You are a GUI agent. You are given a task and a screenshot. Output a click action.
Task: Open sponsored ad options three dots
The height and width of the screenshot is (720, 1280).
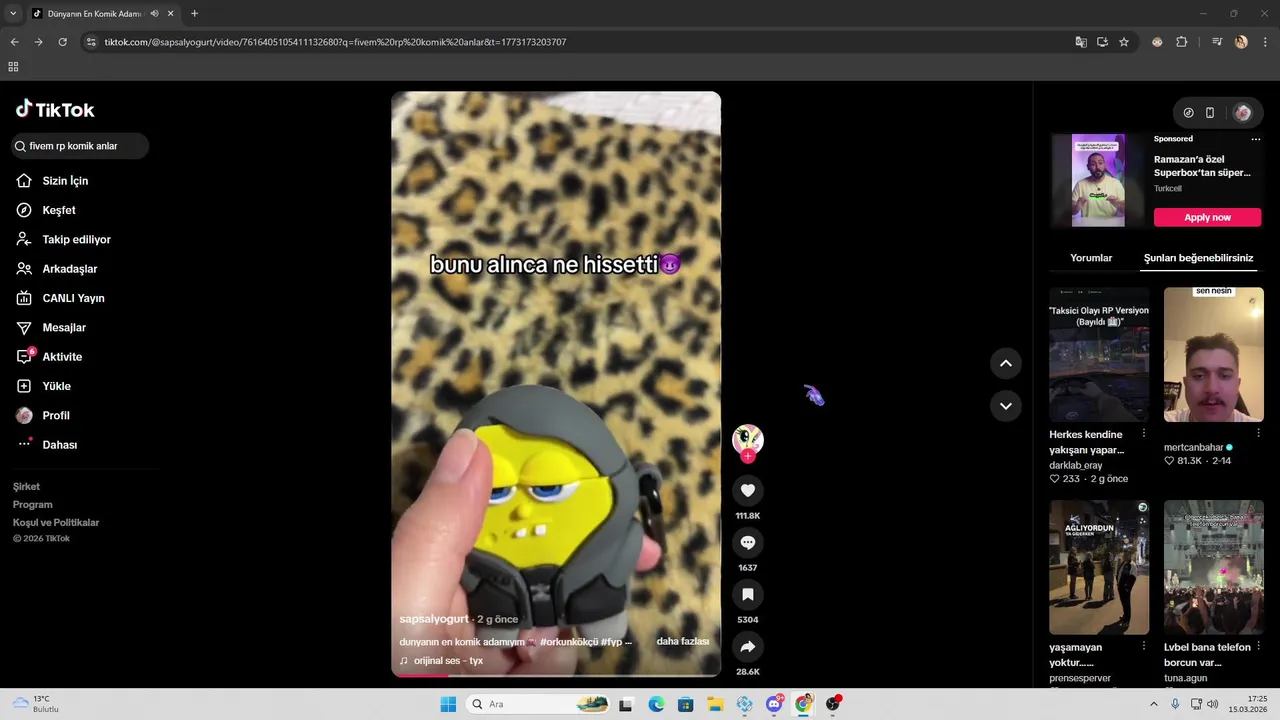[1256, 139]
